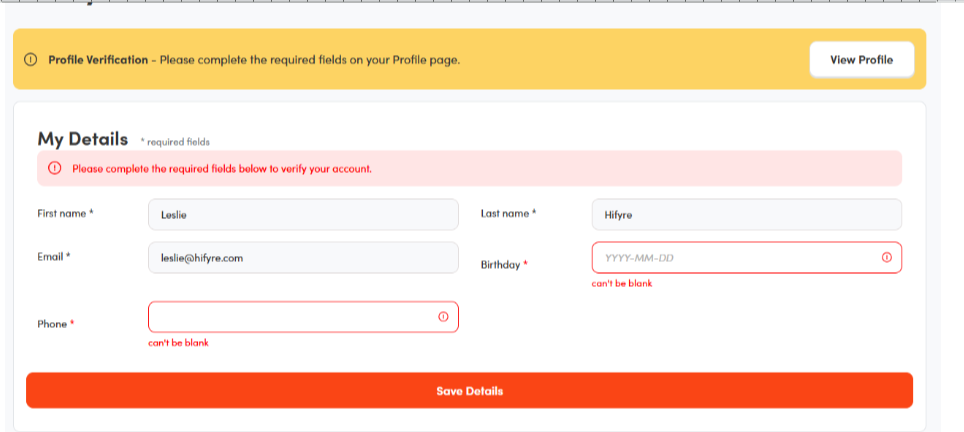964x432 pixels.
Task: Focus the Birthday YYYY-MM-DD input
Action: 735,258
